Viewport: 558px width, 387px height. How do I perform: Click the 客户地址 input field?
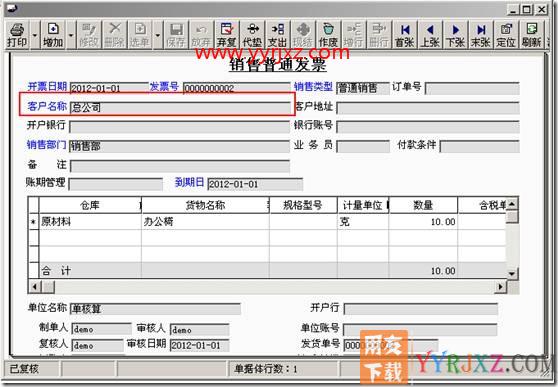(428, 108)
